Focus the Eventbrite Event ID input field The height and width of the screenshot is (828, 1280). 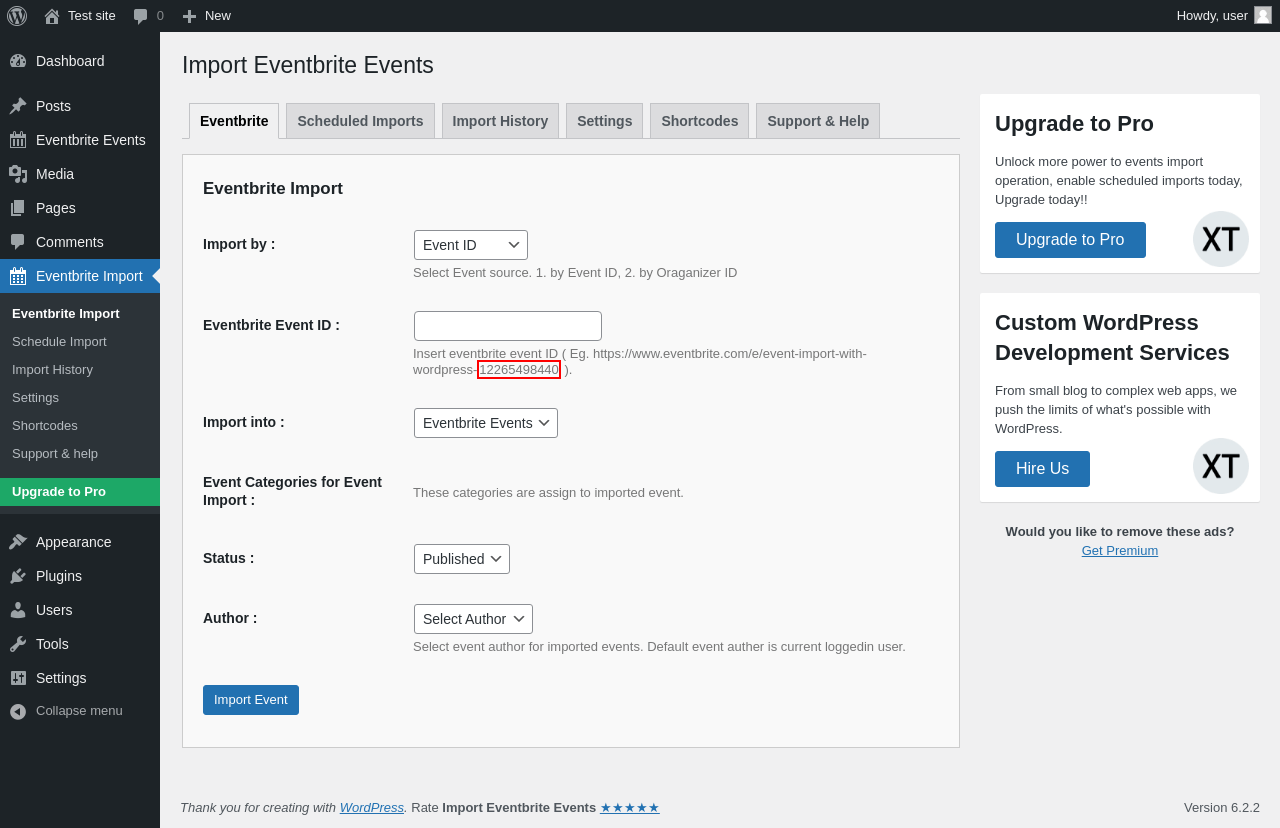[x=508, y=326]
